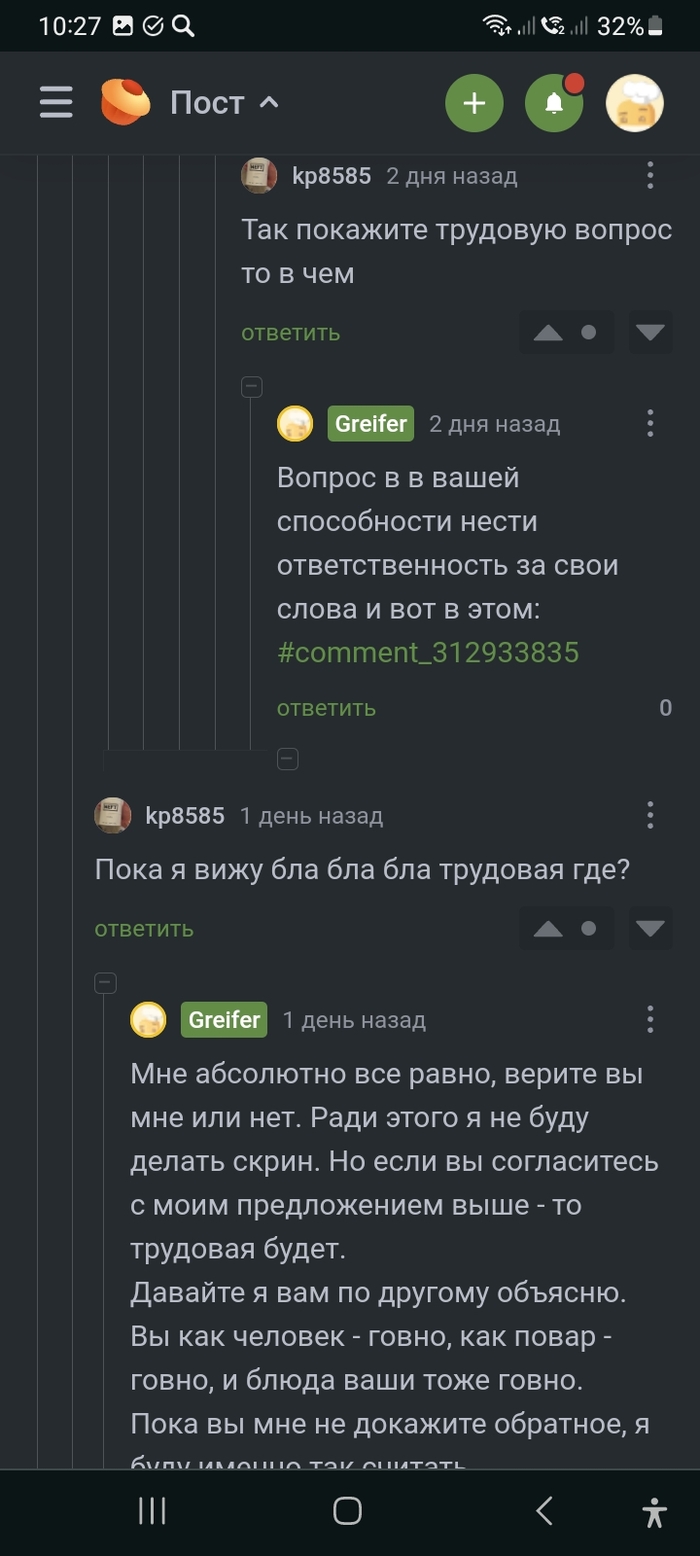
Task: Downvote the Пока я вижу бла comment
Action: [x=651, y=929]
